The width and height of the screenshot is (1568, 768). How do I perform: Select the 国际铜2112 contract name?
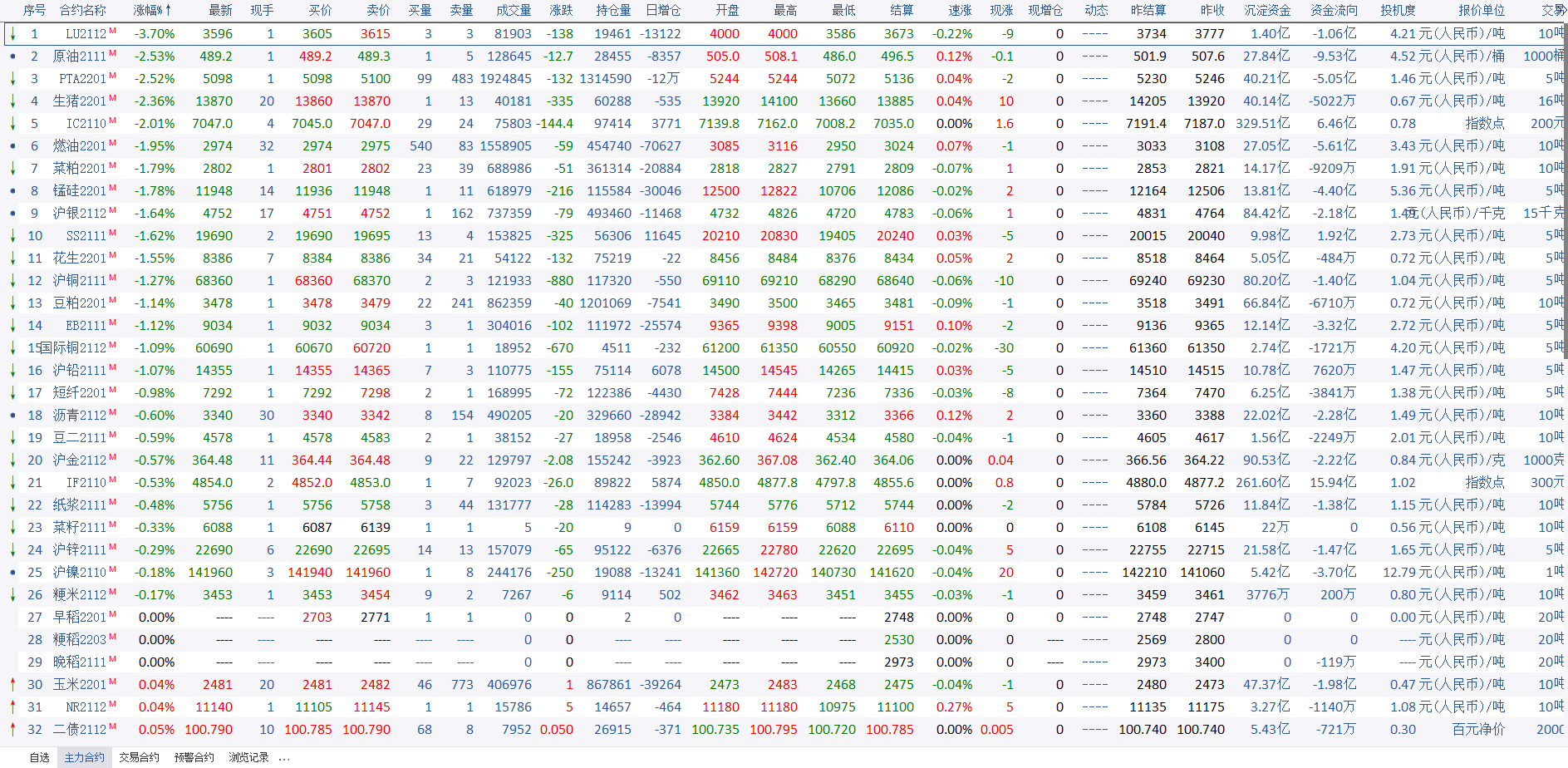pos(73,348)
